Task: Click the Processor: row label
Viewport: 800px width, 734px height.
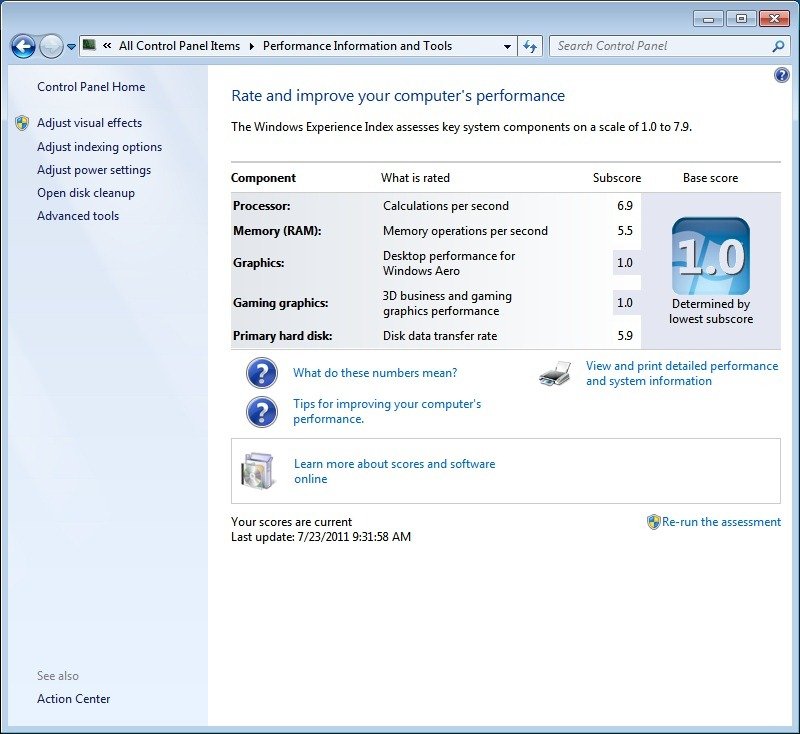Action: pyautogui.click(x=262, y=206)
